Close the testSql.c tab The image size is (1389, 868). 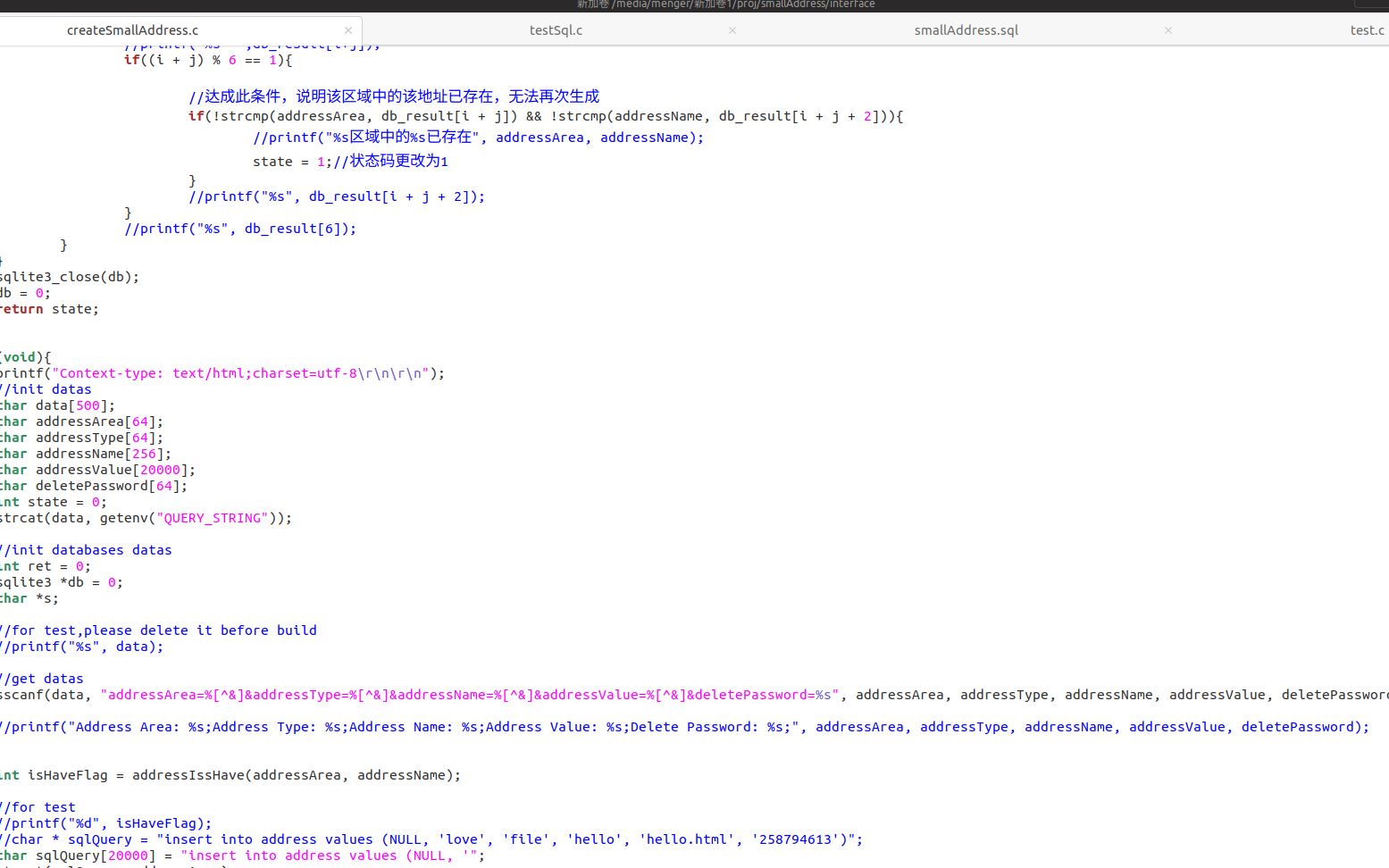point(732,29)
